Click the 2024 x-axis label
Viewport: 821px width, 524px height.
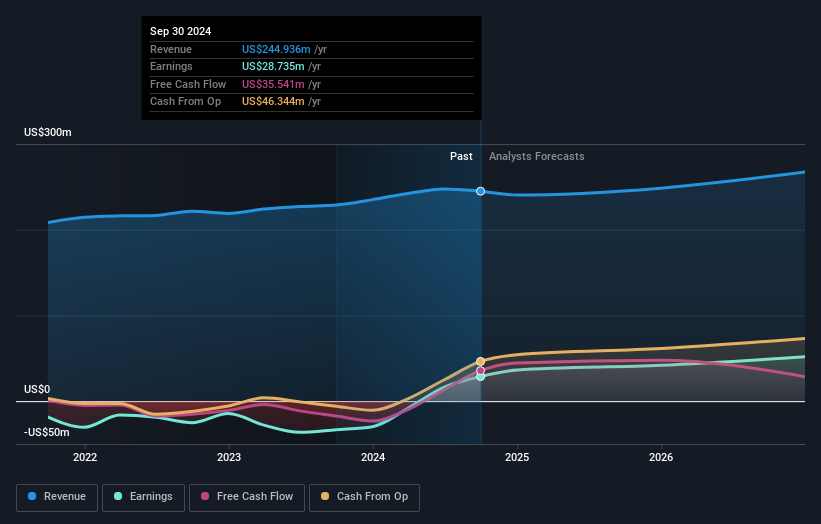click(373, 457)
